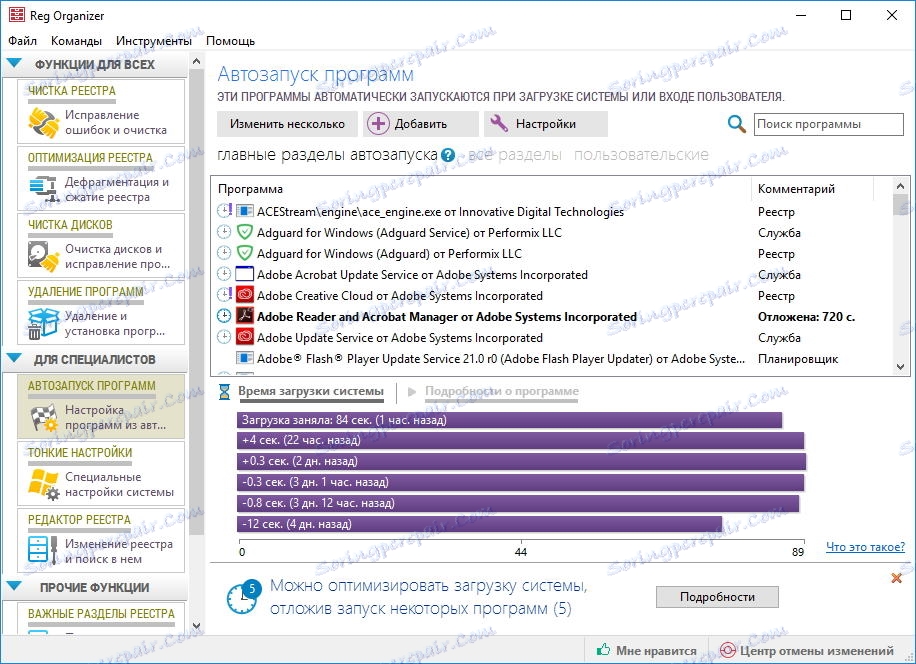Select 'ACEStream\engine\ace_engine.exe' row text
The height and width of the screenshot is (664, 916).
point(440,211)
